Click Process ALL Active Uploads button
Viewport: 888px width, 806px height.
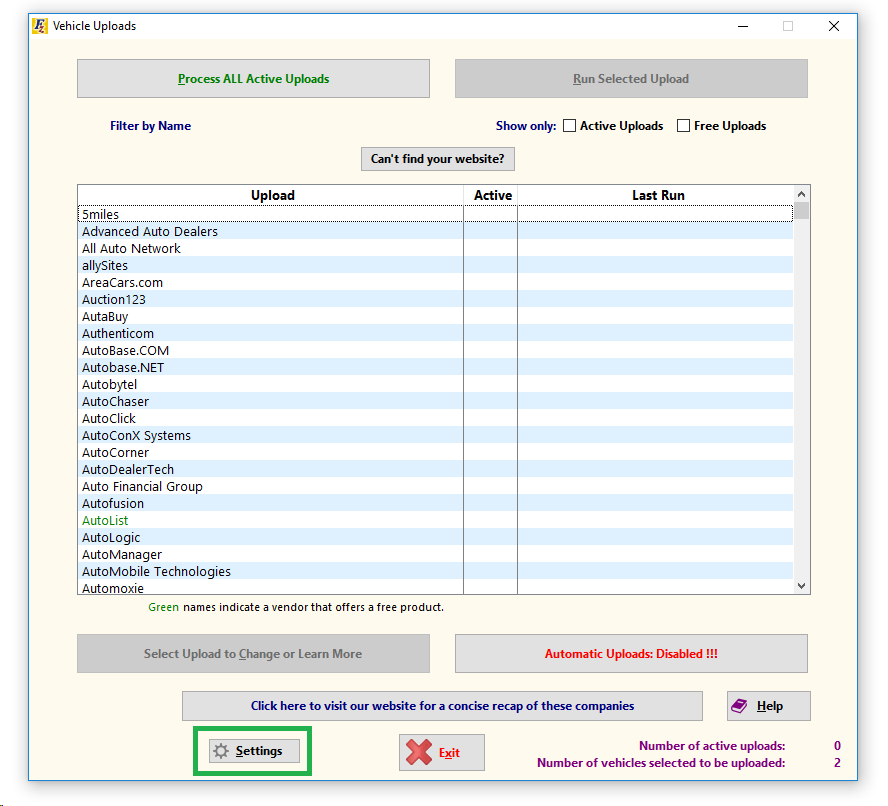click(253, 79)
